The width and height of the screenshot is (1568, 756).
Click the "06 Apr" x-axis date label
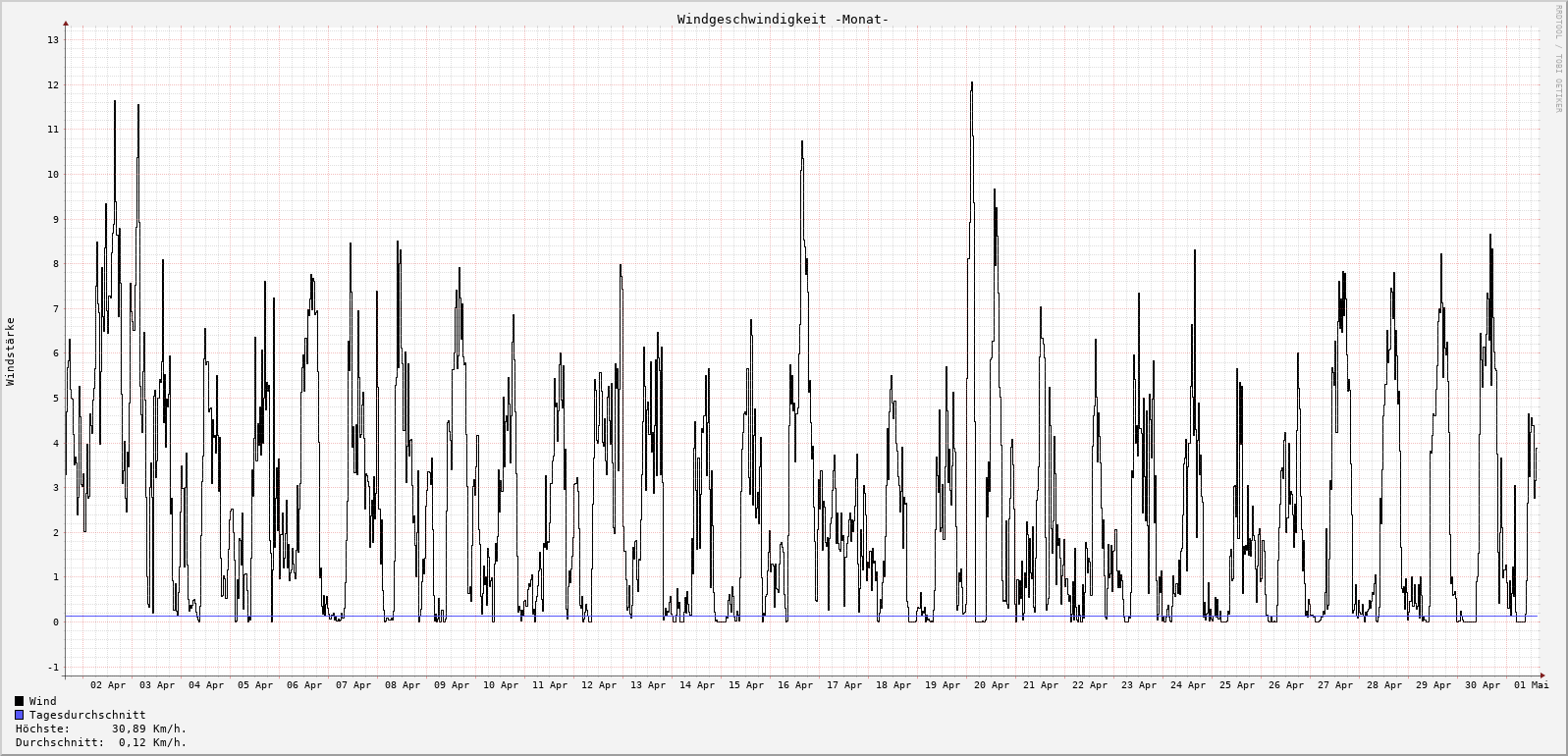tap(304, 685)
